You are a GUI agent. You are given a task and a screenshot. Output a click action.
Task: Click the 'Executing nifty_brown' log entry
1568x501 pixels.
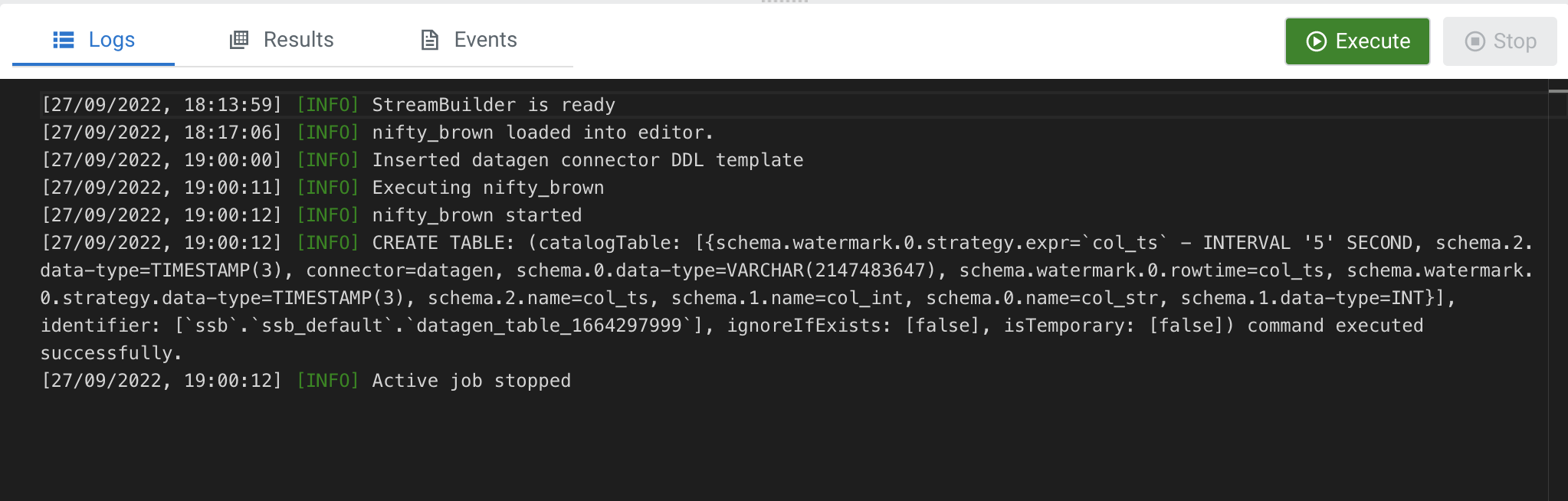488,188
